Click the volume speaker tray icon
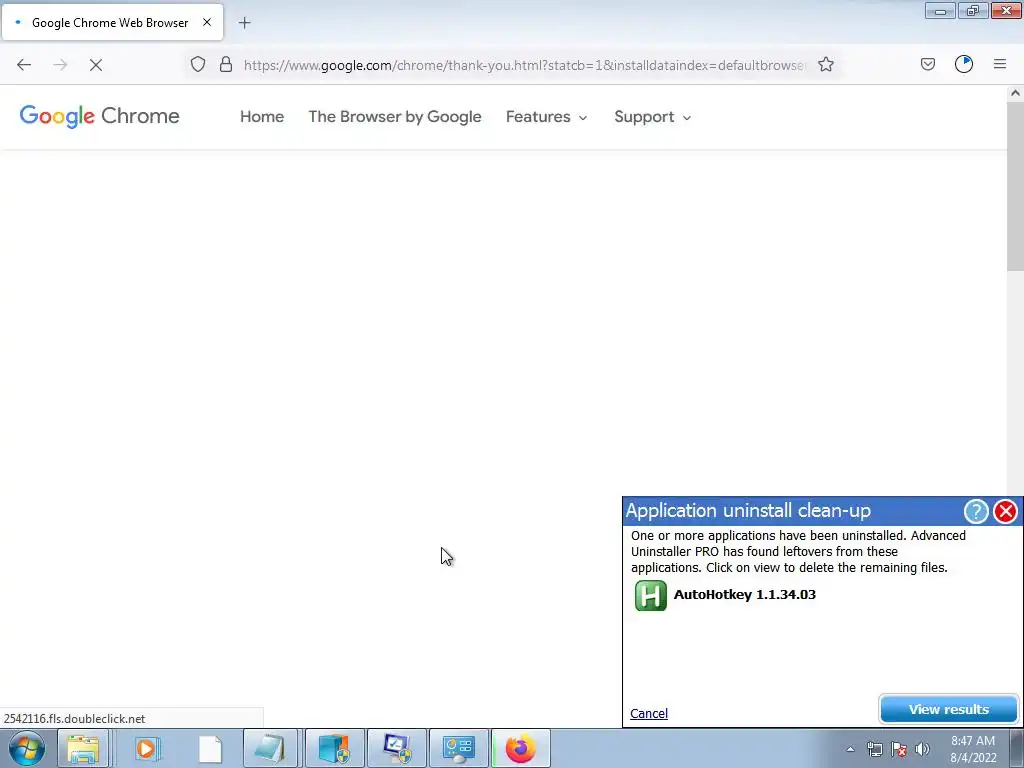The height and width of the screenshot is (768, 1024). [922, 749]
